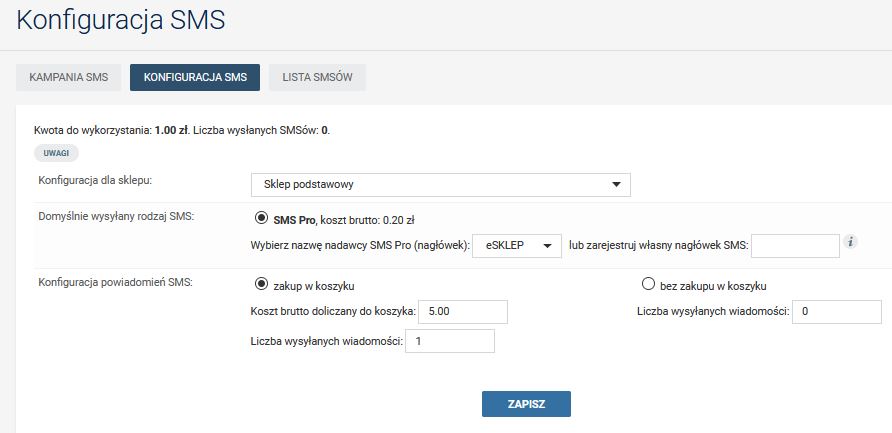Image resolution: width=892 pixels, height=433 pixels.
Task: Expand the Sklep podstawowy dropdown
Action: [440, 184]
